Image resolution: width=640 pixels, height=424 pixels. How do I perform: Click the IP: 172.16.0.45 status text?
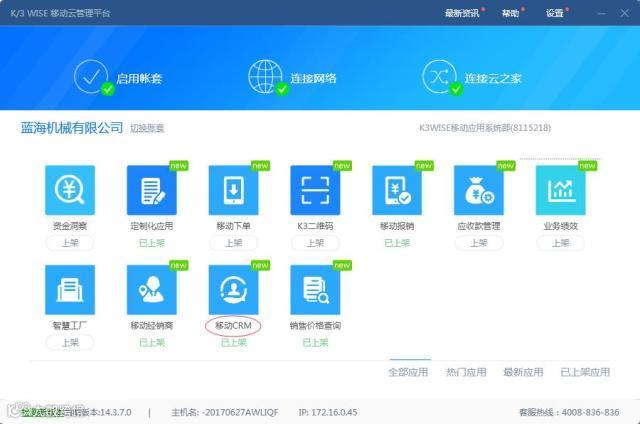click(328, 413)
